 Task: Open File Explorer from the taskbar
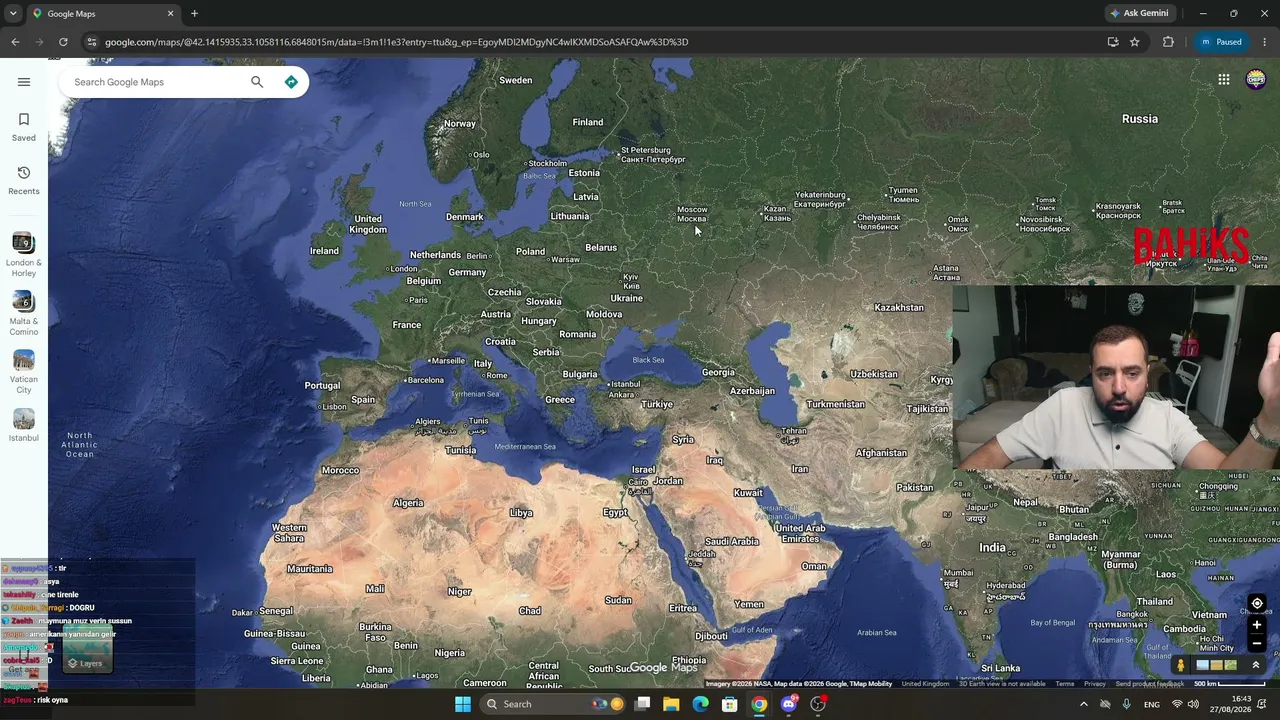point(671,704)
